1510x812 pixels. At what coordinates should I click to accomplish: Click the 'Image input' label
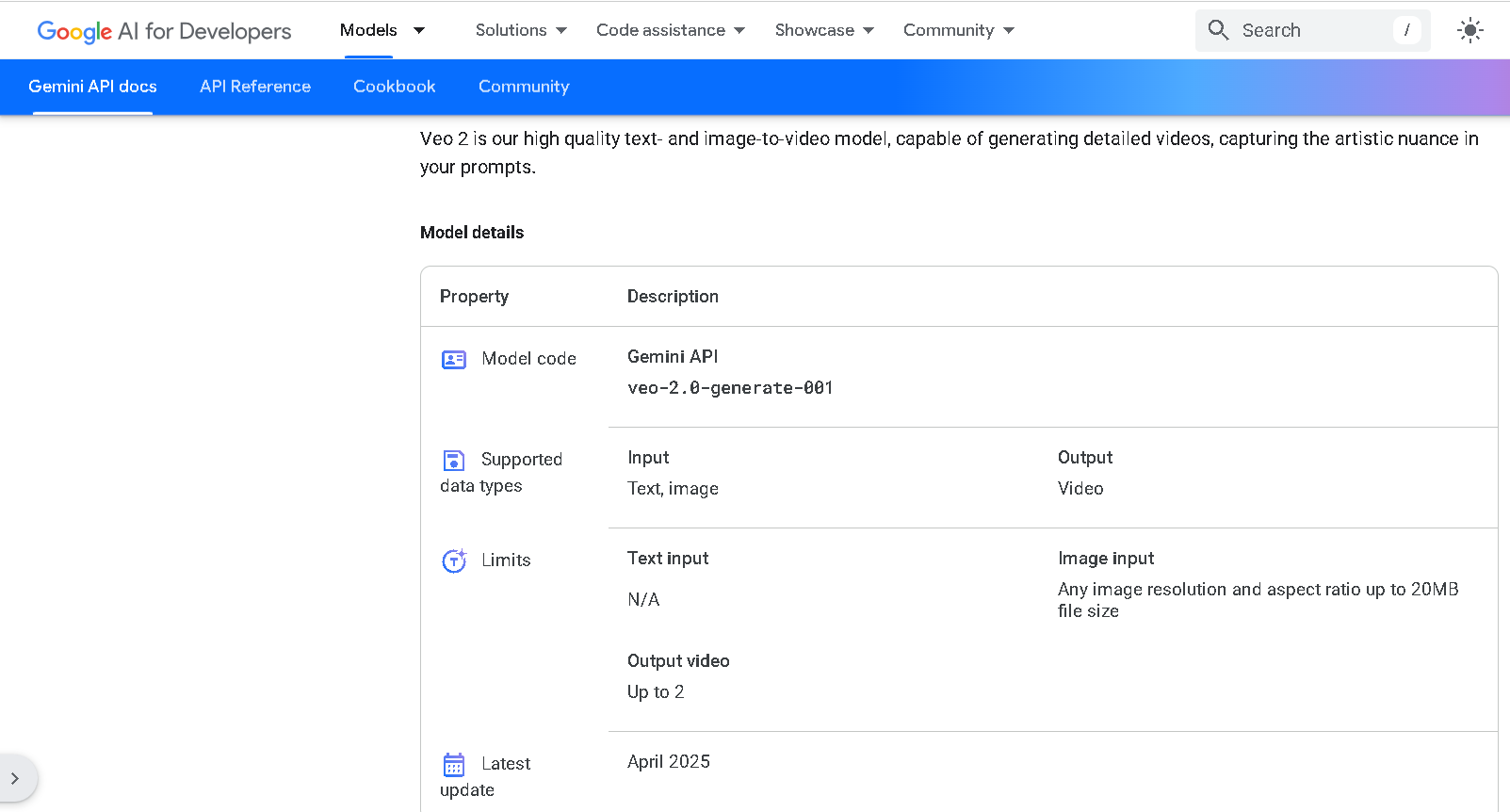[x=1106, y=559]
